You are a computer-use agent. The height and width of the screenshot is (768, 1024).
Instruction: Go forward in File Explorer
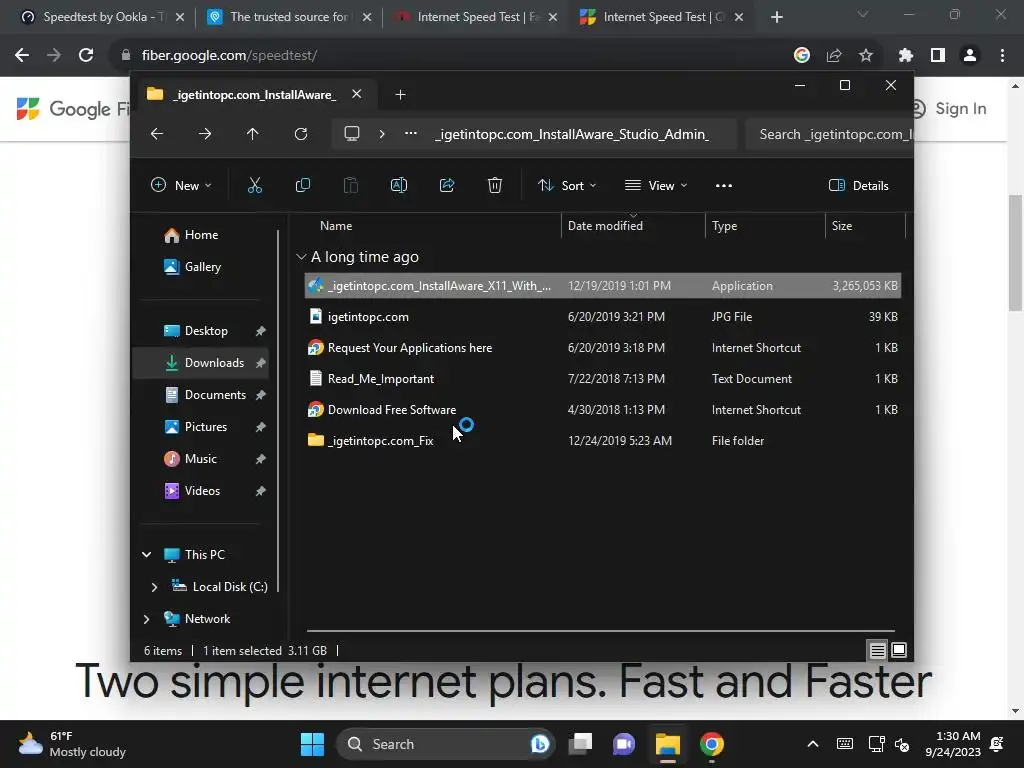coord(205,134)
